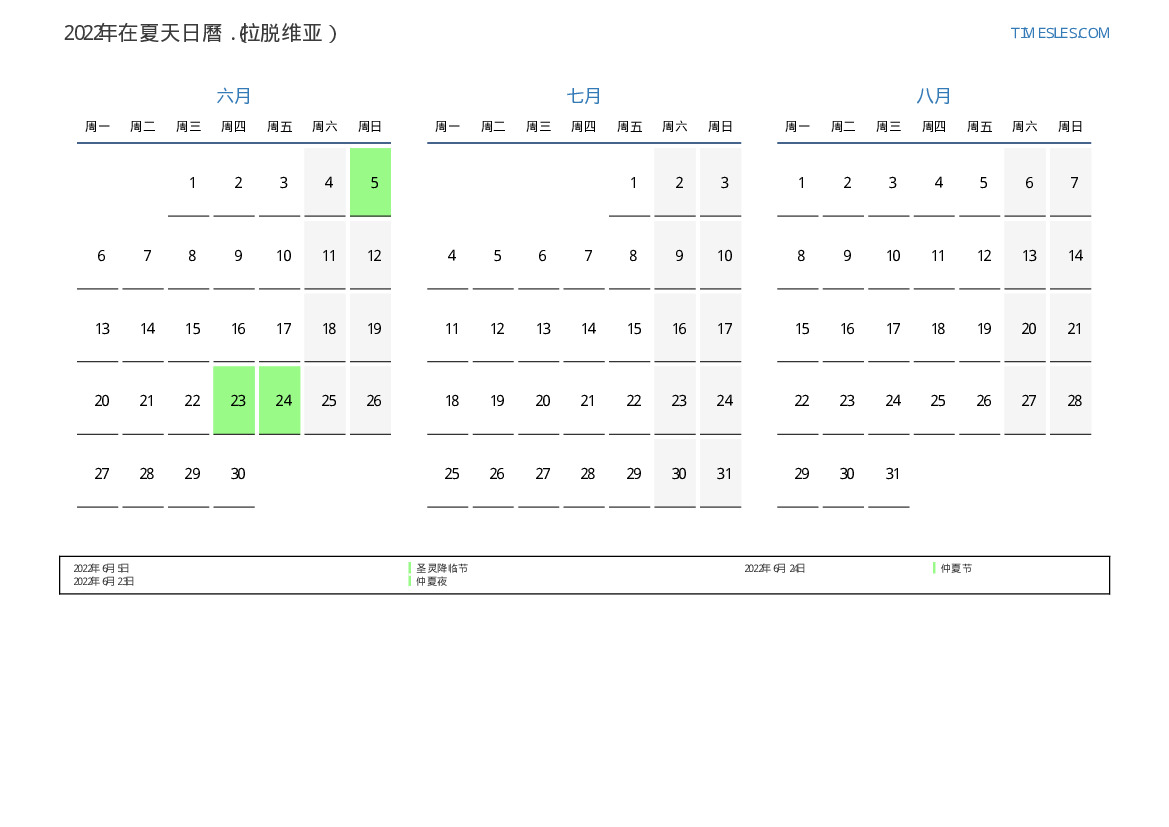
Task: Select June 19 Sunday cell
Action: pos(371,328)
